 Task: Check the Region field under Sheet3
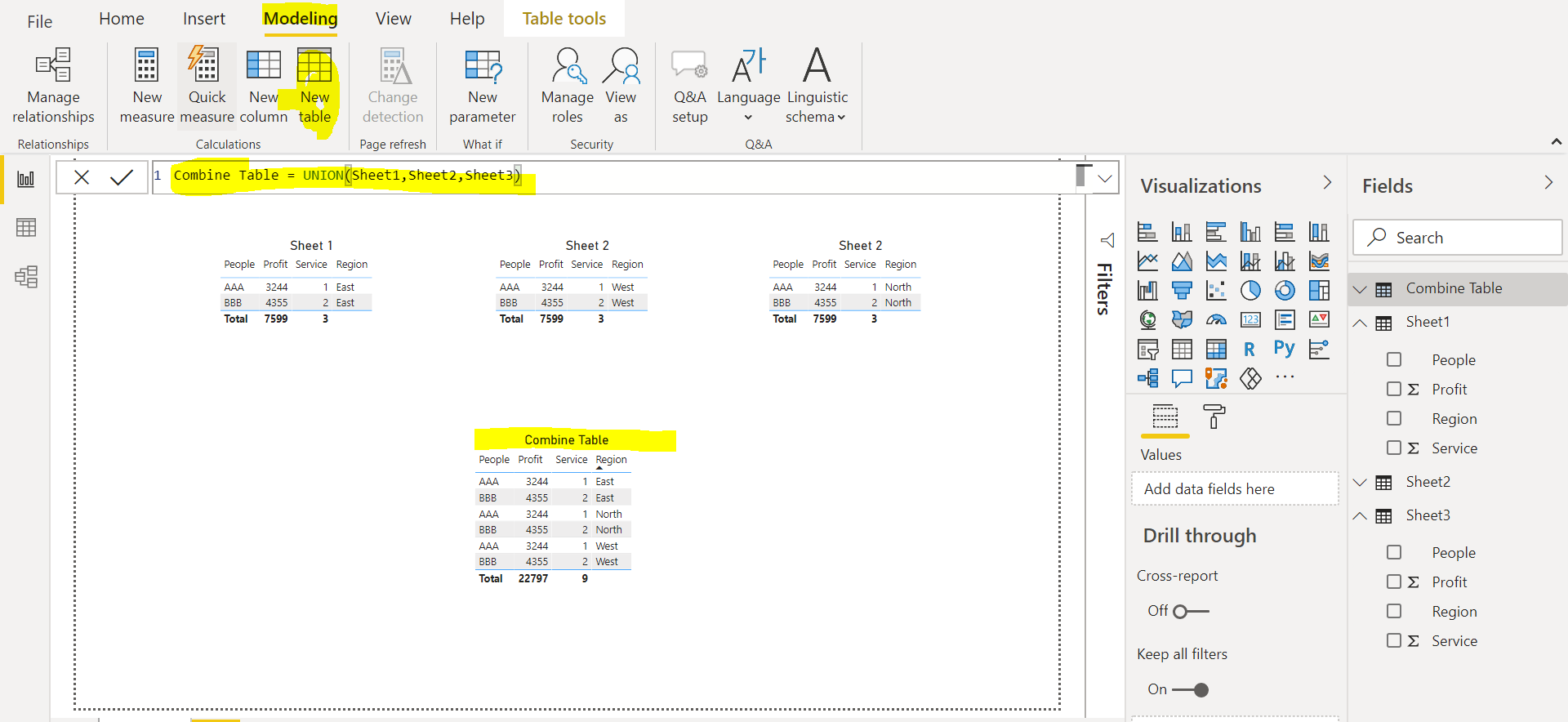1394,611
